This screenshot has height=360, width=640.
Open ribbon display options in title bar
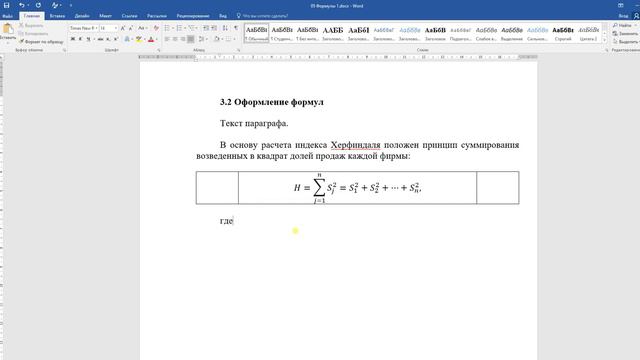[621, 5]
